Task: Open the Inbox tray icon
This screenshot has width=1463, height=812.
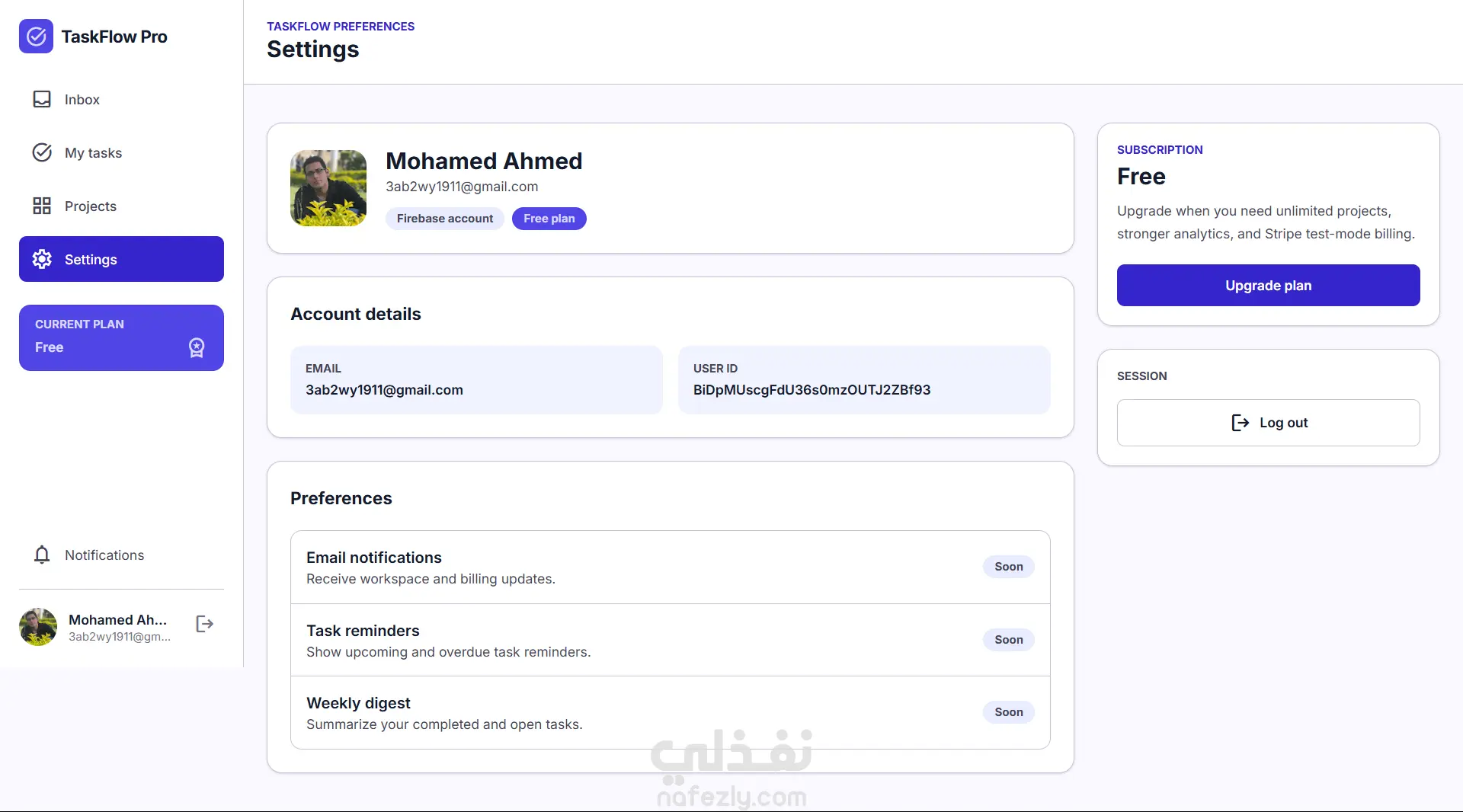Action: coord(42,100)
